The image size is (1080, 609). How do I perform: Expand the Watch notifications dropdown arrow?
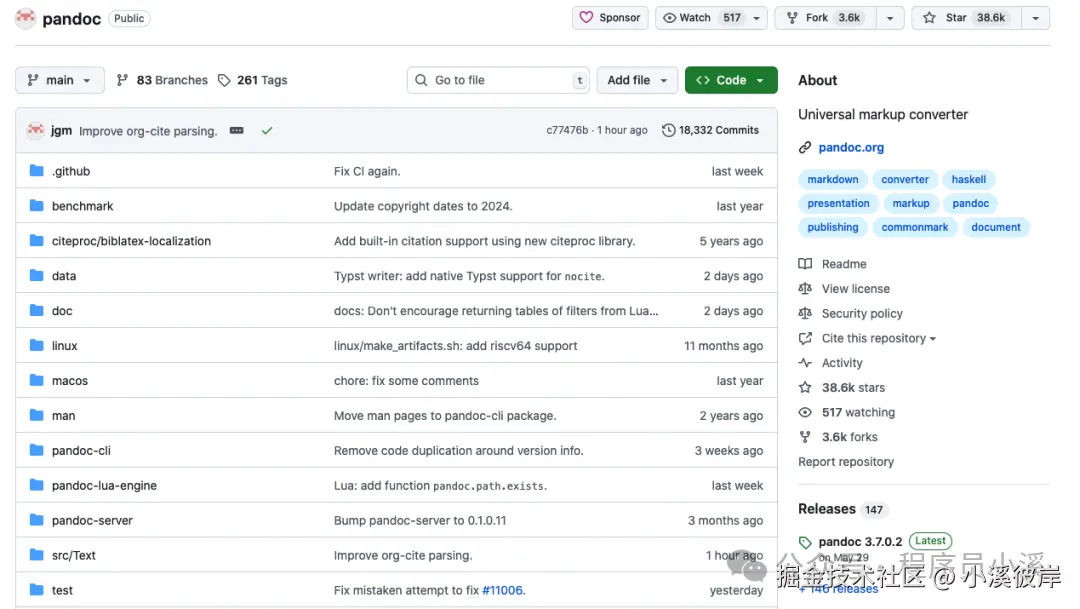(757, 18)
